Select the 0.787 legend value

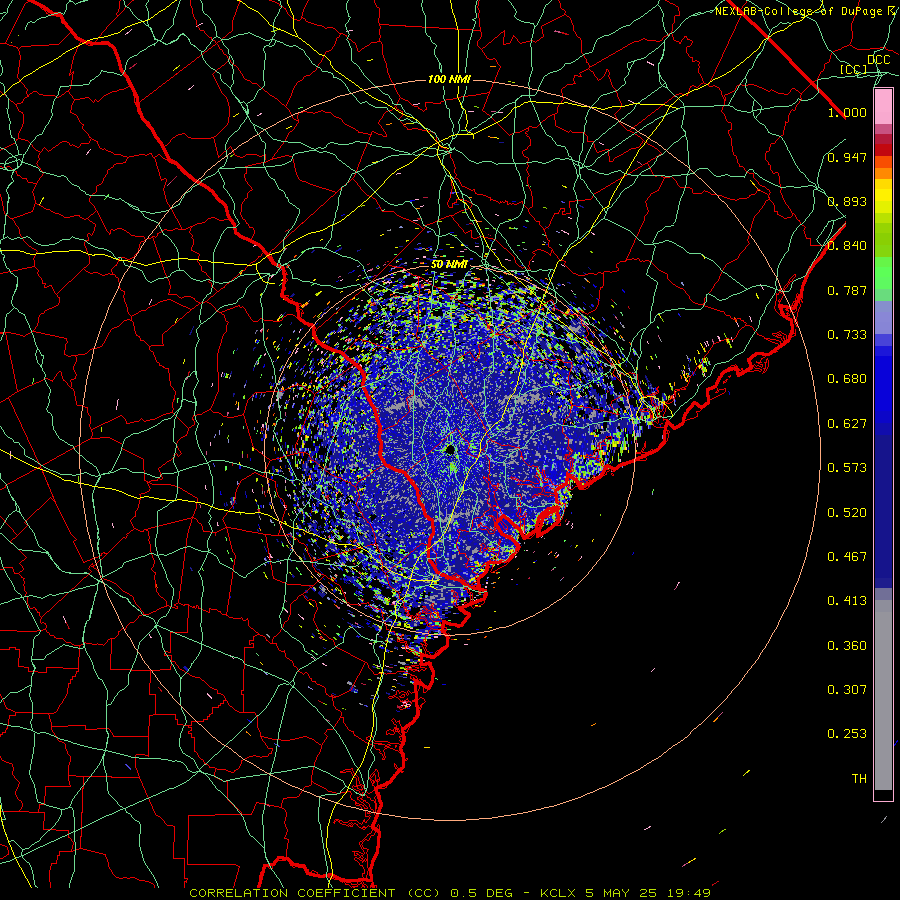(847, 290)
